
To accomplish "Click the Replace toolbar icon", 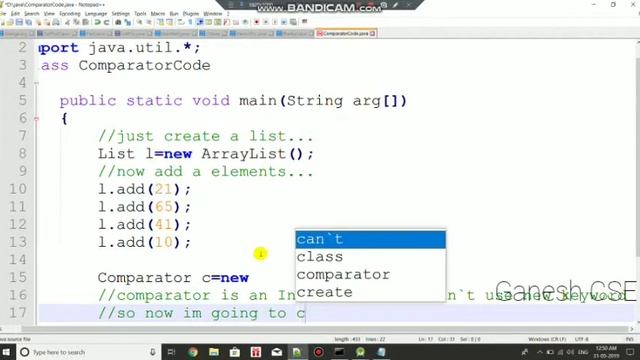I will pos(128,22).
